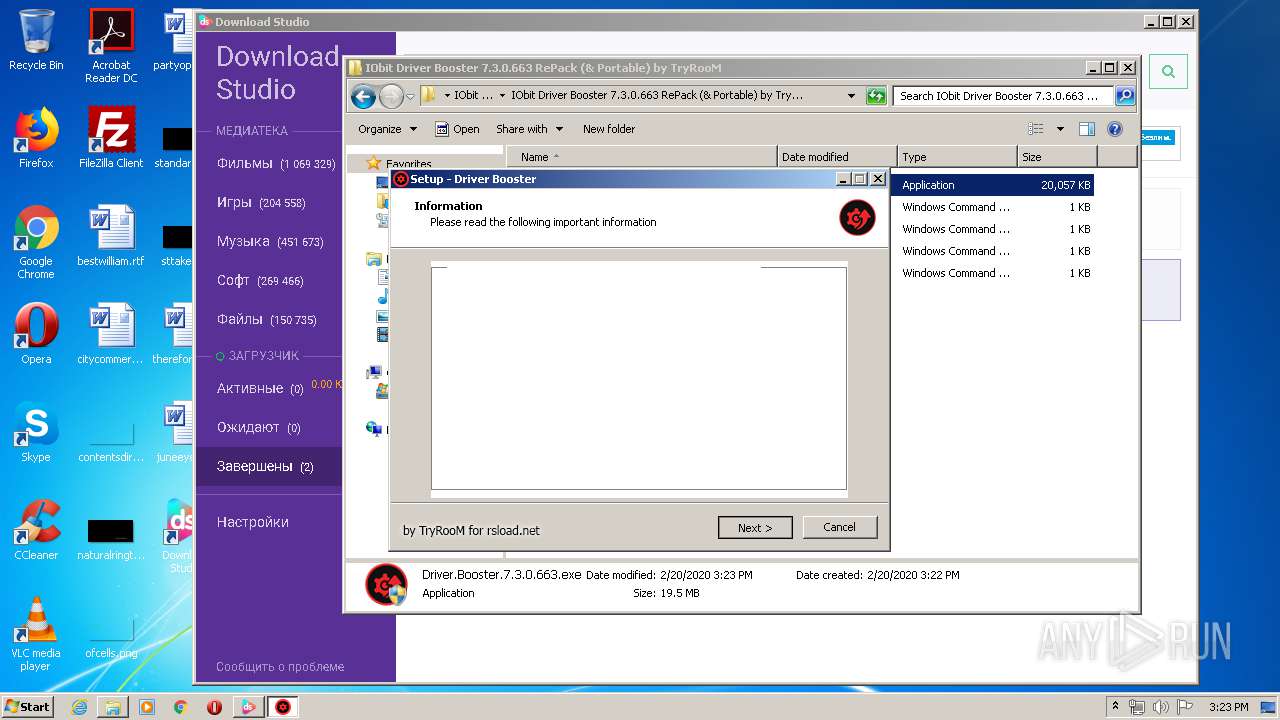Click the taskbar clock 3:23 PM
1280x720 pixels.
(x=1228, y=707)
